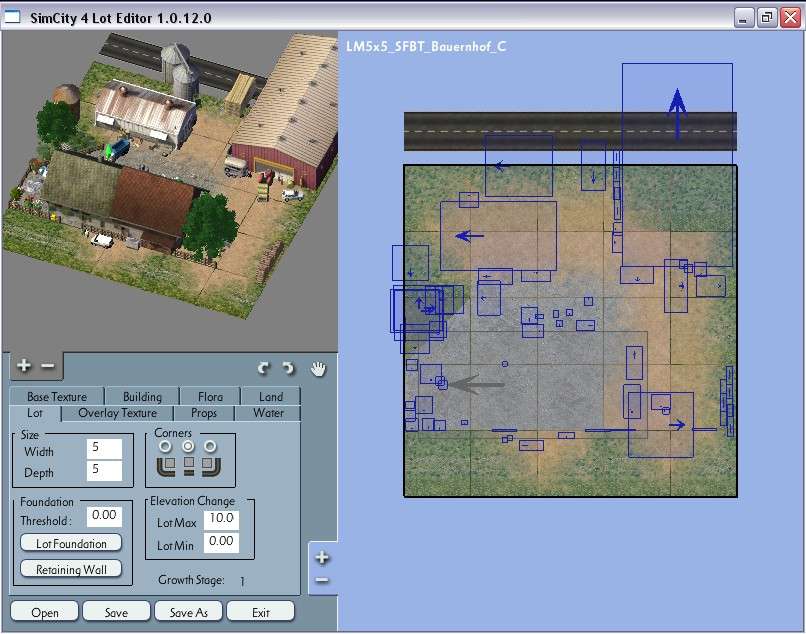This screenshot has width=806, height=634.
Task: Click the Width input field
Action: tap(104, 449)
